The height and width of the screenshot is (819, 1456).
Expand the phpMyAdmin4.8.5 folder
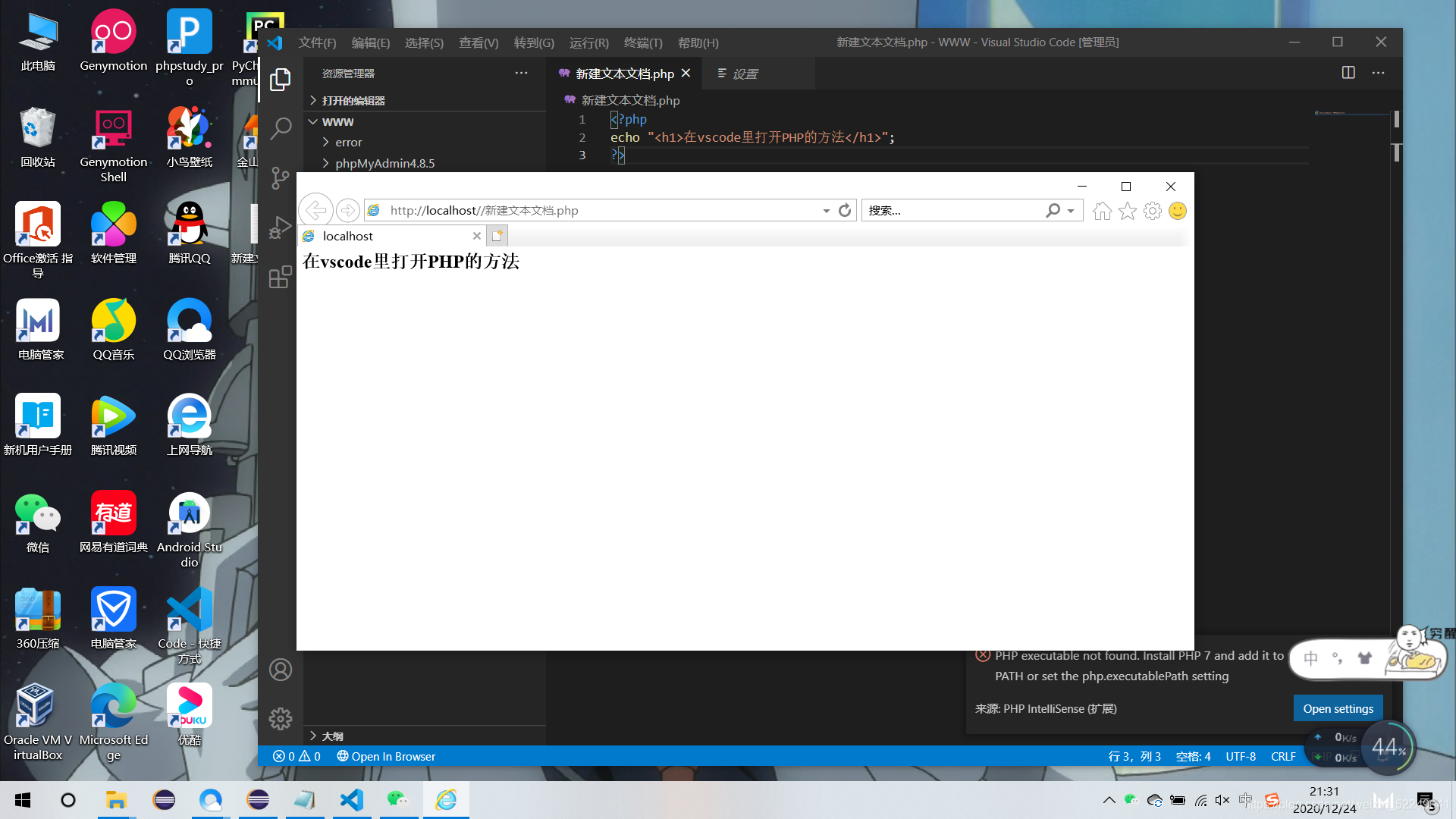pos(384,163)
